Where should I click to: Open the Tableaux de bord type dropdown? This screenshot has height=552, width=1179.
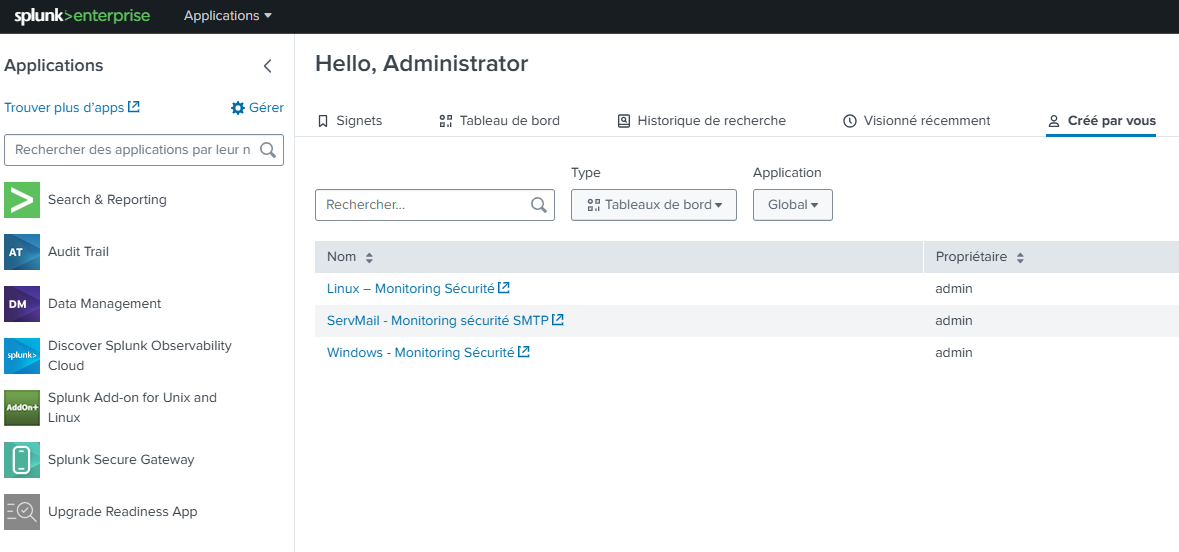654,205
